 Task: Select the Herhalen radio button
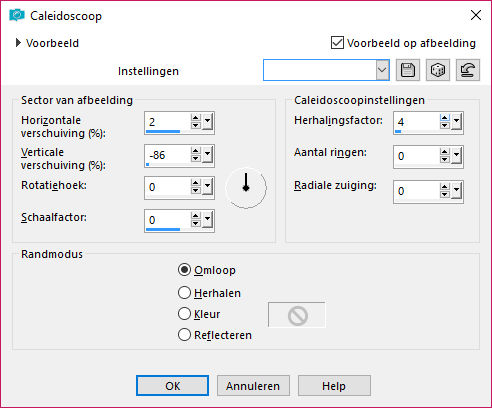pyautogui.click(x=184, y=293)
